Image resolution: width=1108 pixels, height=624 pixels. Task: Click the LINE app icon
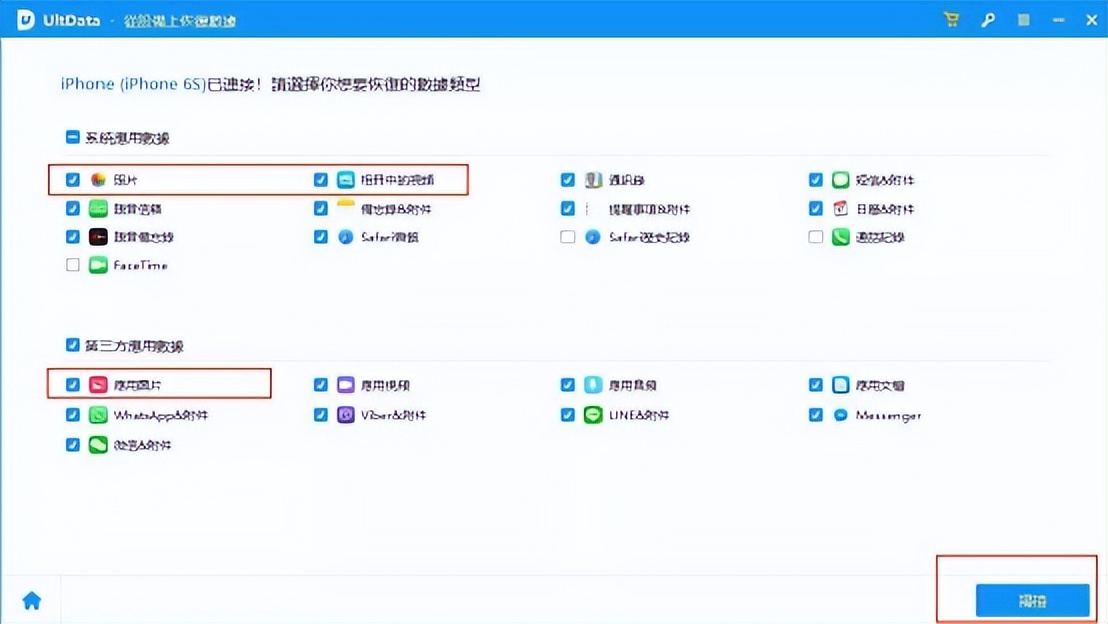point(592,414)
